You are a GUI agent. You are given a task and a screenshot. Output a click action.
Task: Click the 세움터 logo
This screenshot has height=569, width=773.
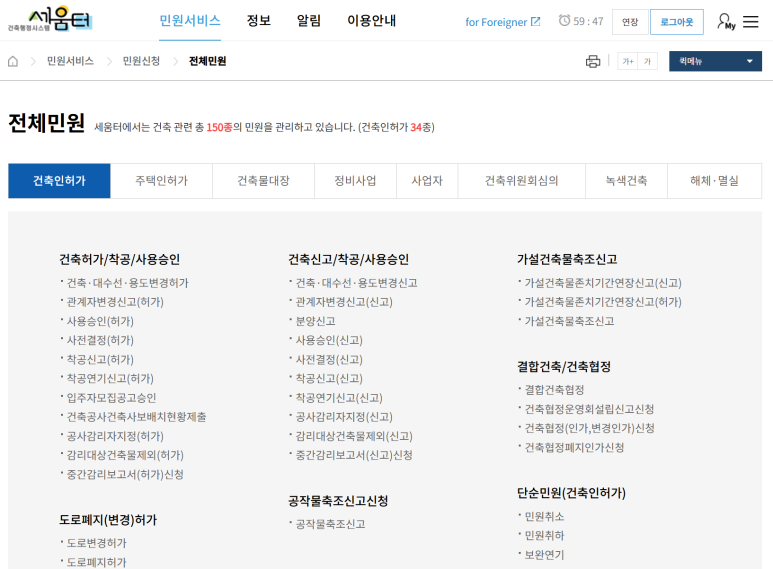(x=50, y=20)
